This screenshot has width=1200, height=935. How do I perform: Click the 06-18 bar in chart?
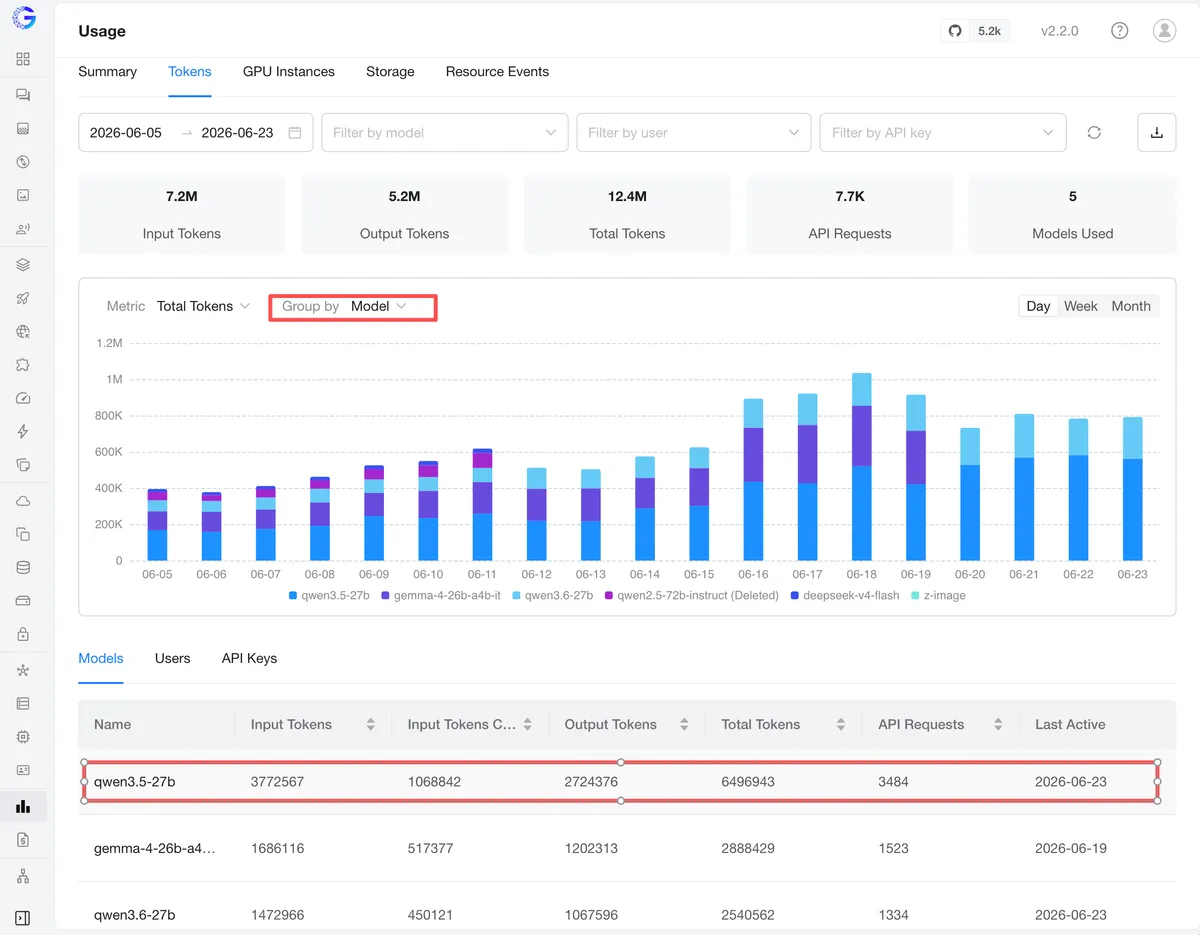(861, 467)
